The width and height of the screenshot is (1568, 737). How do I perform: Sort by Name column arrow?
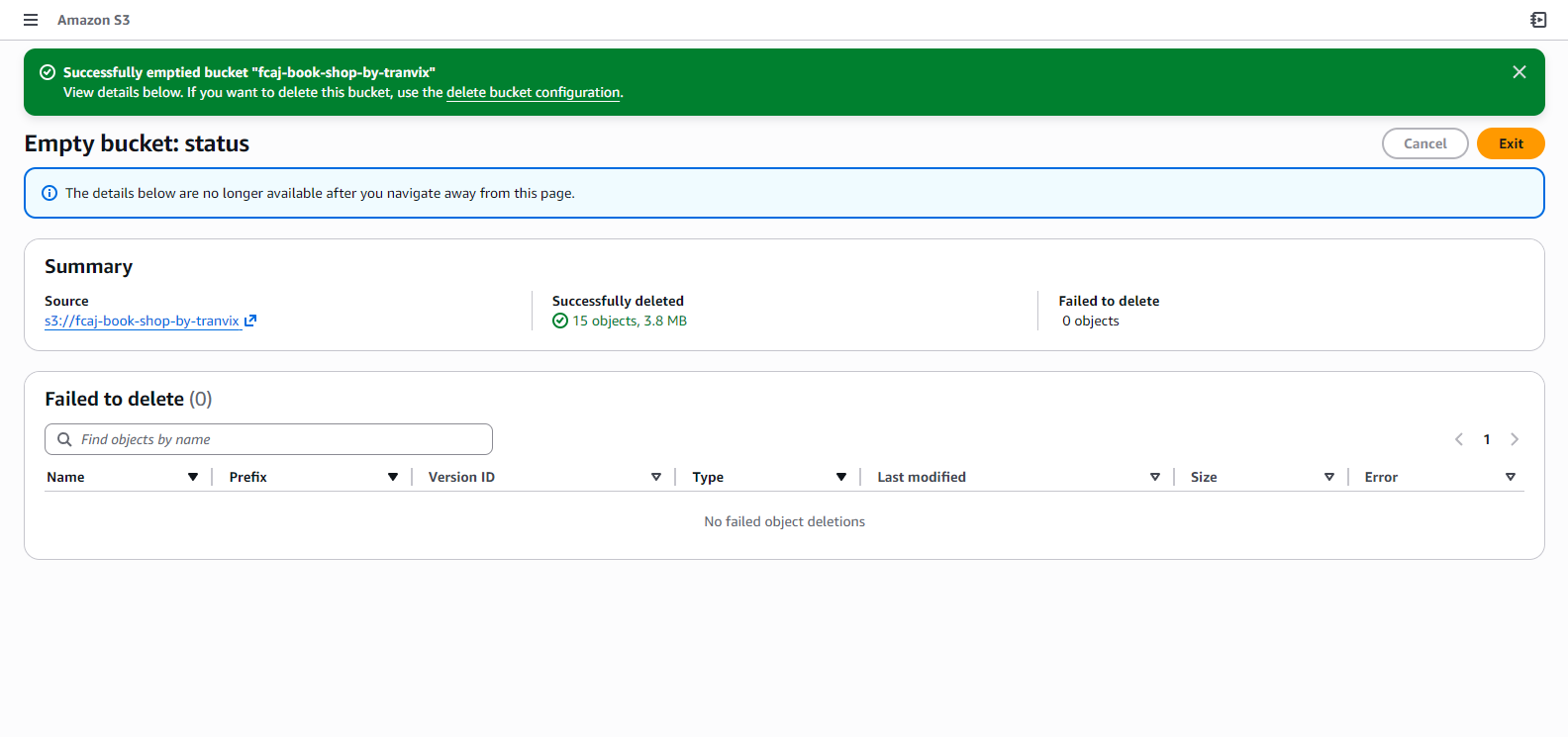pyautogui.click(x=193, y=477)
